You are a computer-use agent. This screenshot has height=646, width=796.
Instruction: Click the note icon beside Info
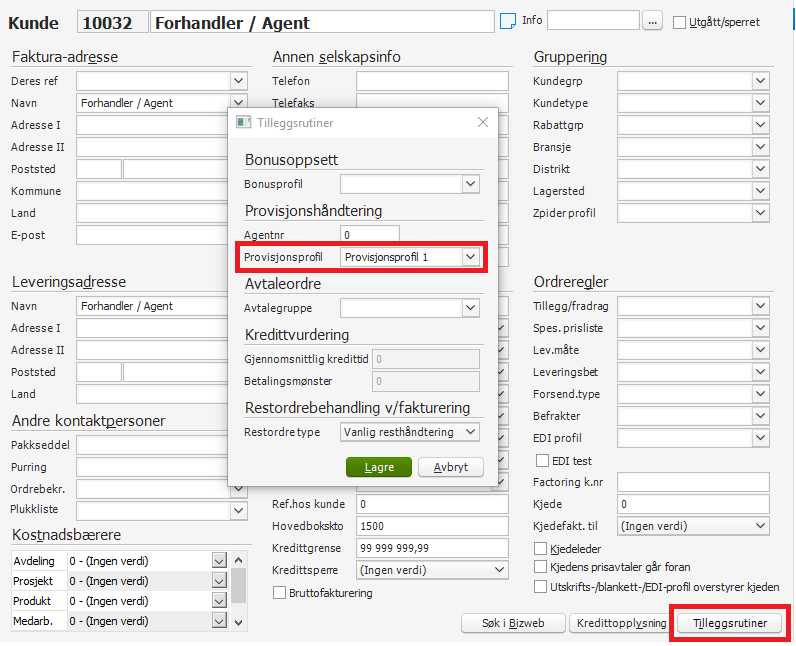coord(508,21)
